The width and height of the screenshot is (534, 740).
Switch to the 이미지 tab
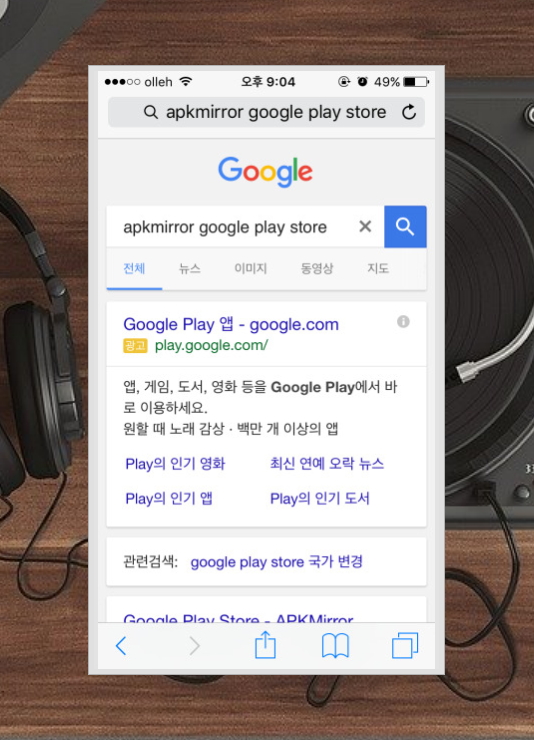[250, 269]
